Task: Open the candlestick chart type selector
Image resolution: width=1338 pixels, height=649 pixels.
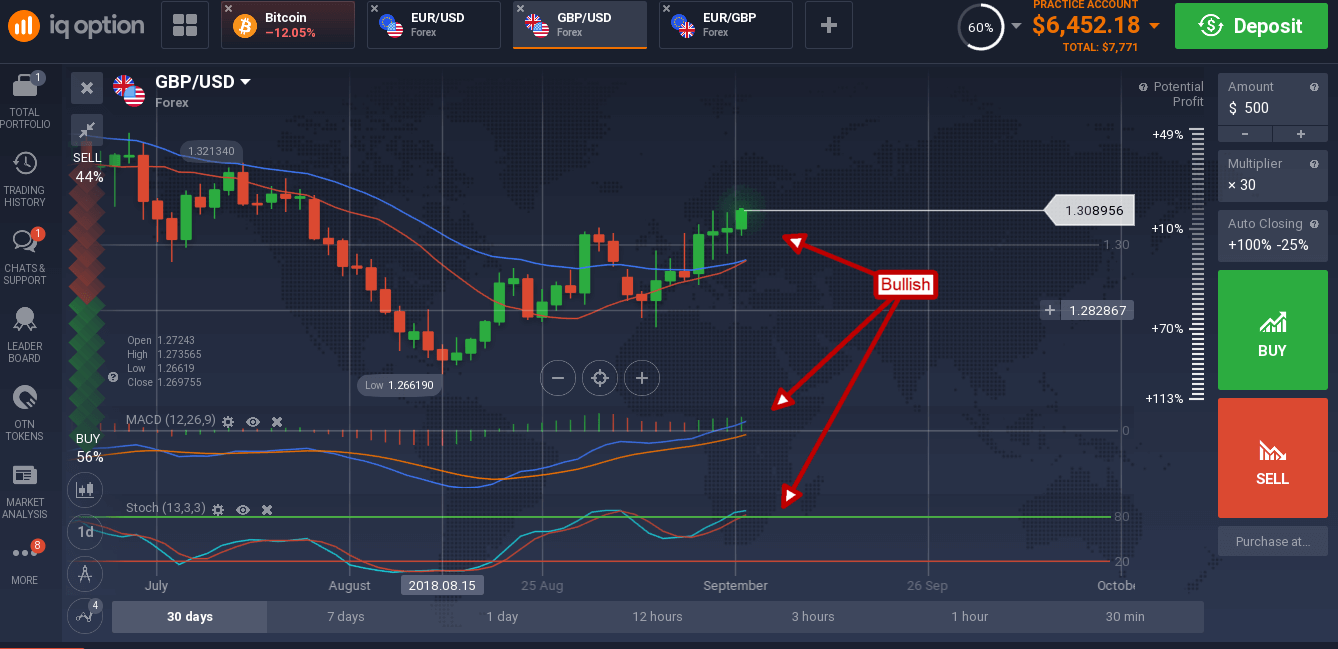Action: tap(85, 490)
